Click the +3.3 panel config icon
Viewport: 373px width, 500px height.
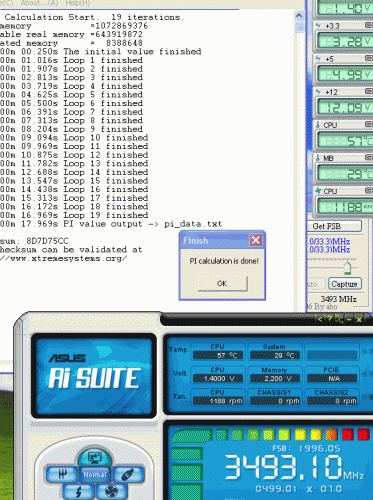(x=369, y=25)
